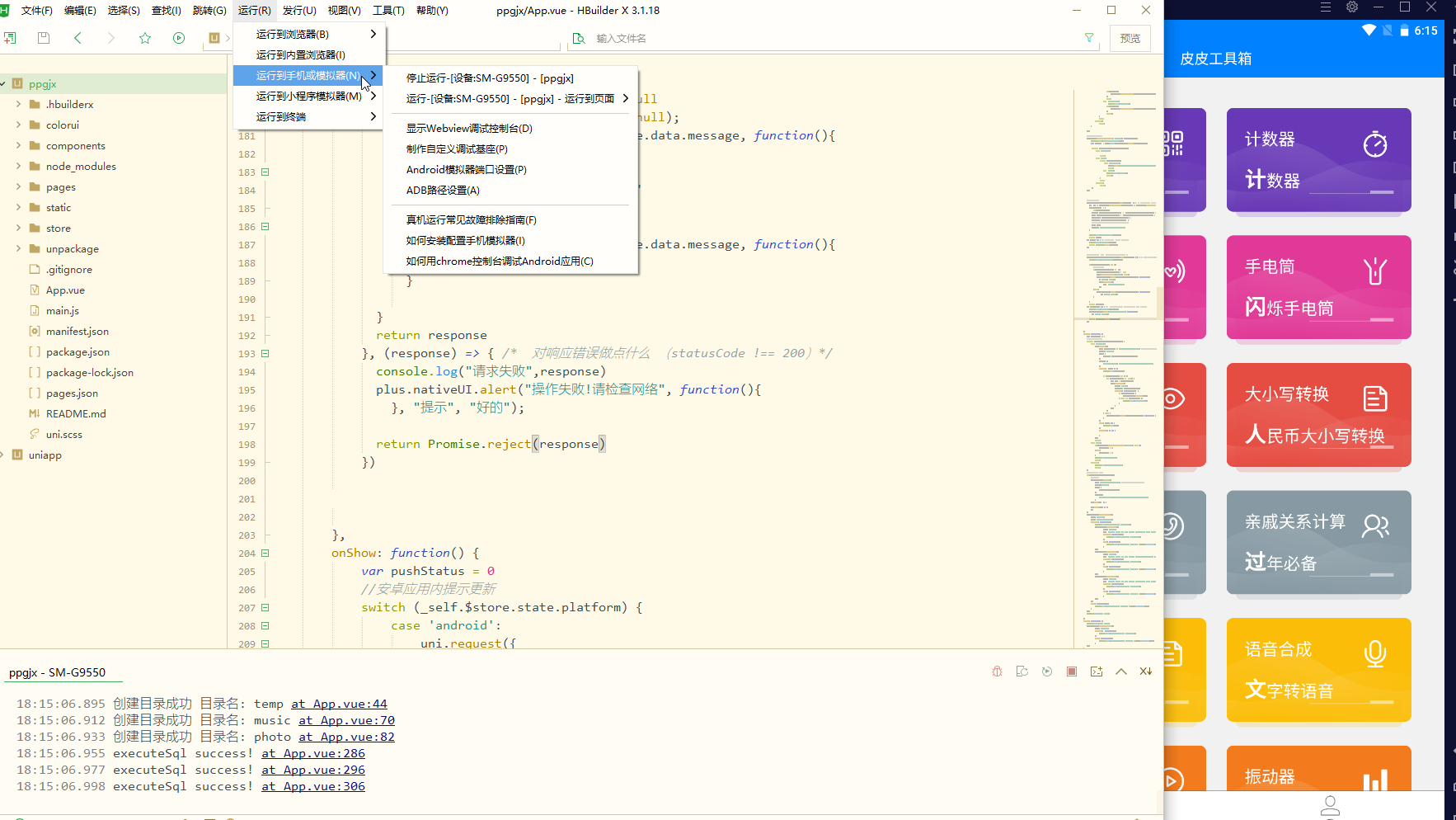Expand the static folder
Image resolution: width=1456 pixels, height=820 pixels.
click(x=18, y=208)
